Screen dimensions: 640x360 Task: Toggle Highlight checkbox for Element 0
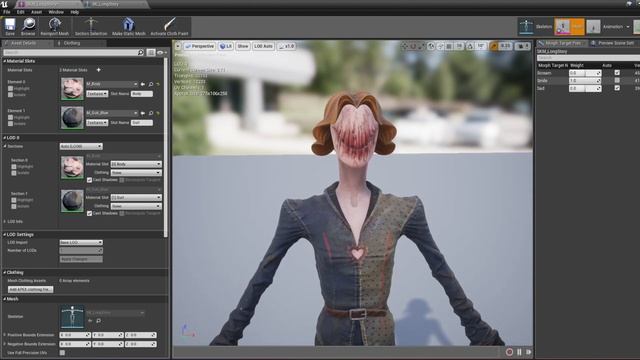coord(11,89)
